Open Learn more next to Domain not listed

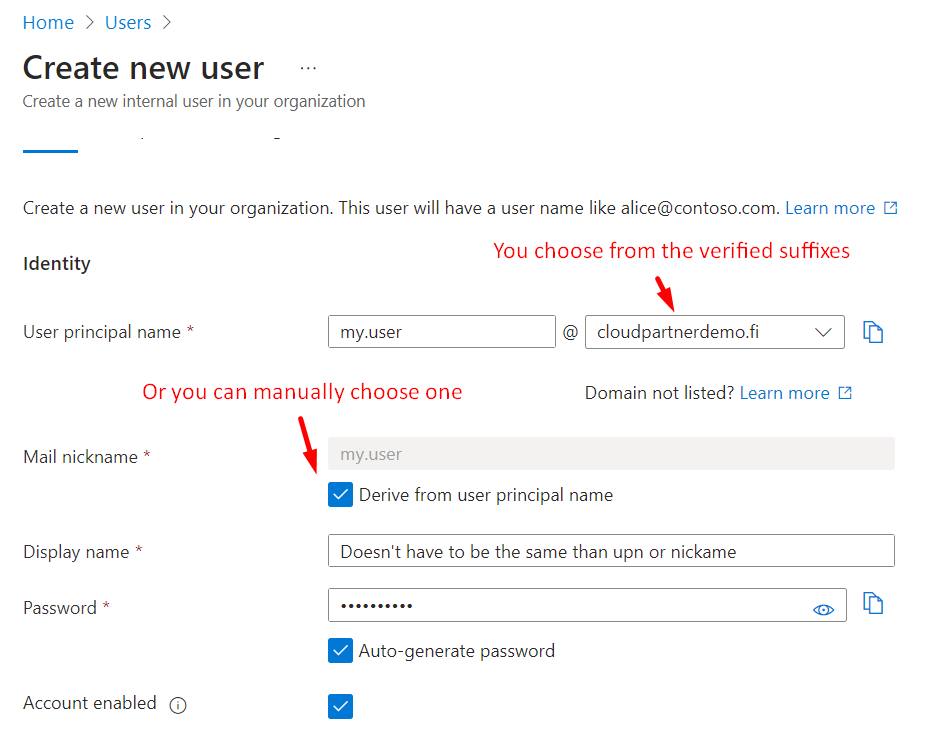point(784,393)
